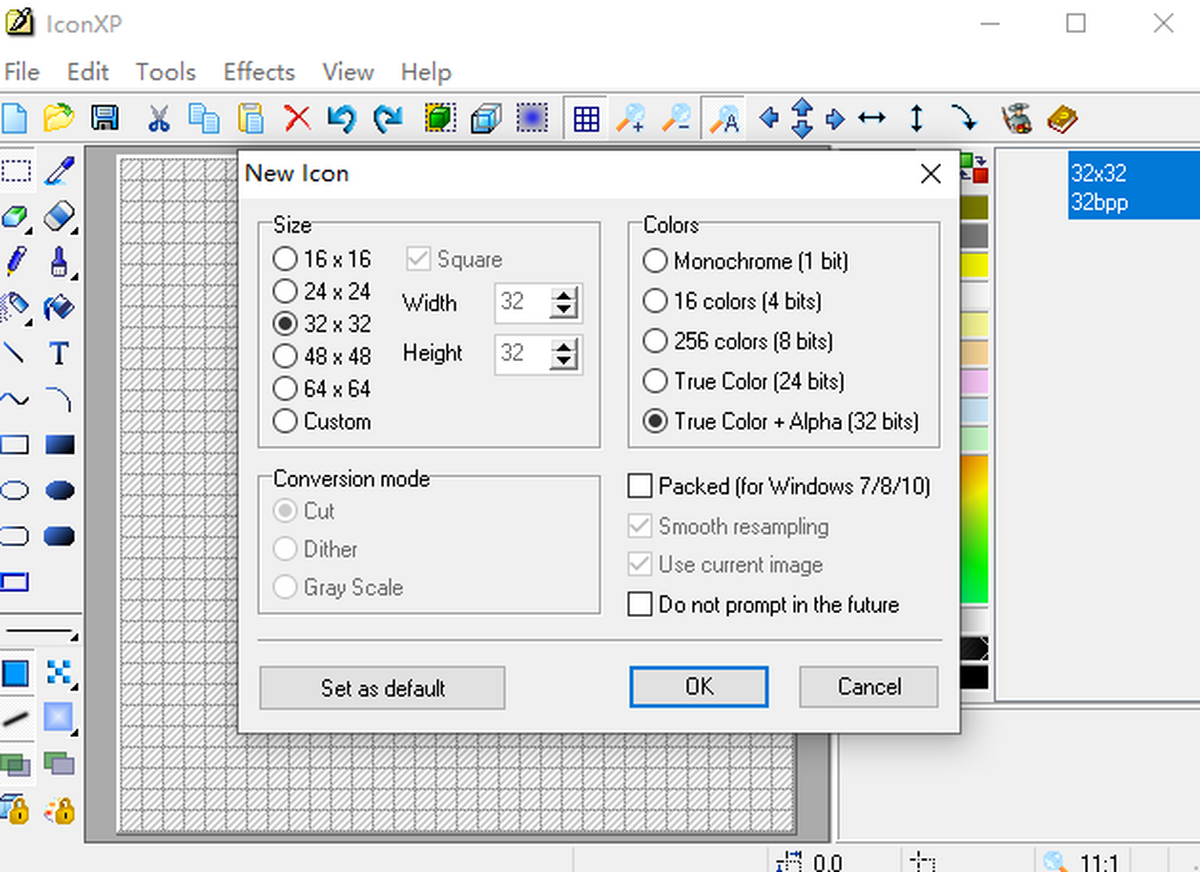Click the Cut scissors icon
The image size is (1200, 872).
pyautogui.click(x=158, y=119)
